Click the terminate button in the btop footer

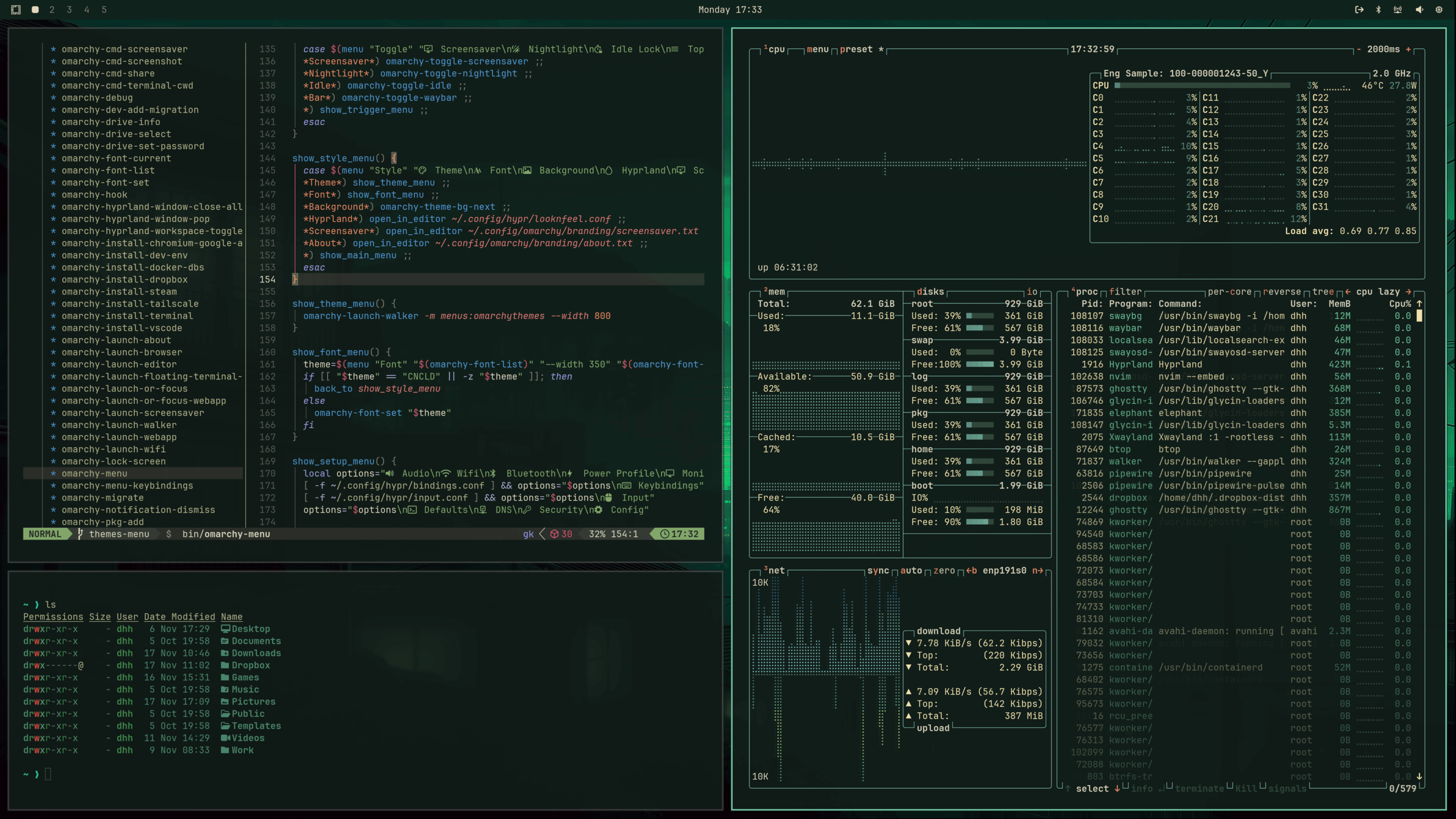pos(1199,789)
